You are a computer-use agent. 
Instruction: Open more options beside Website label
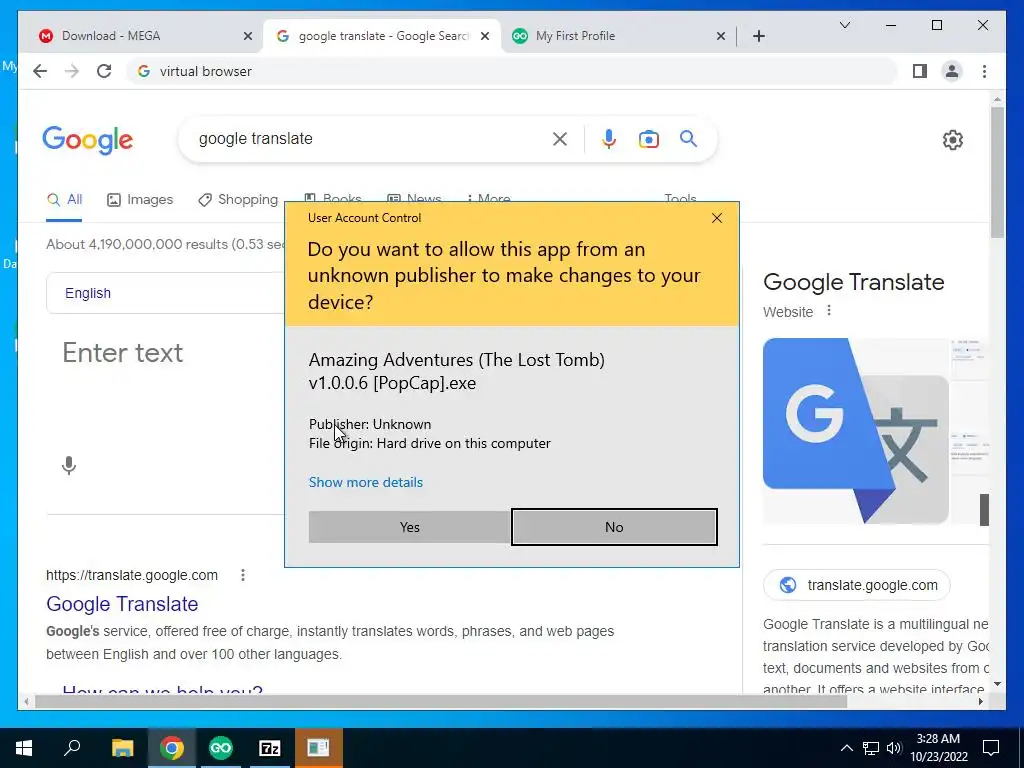[829, 311]
